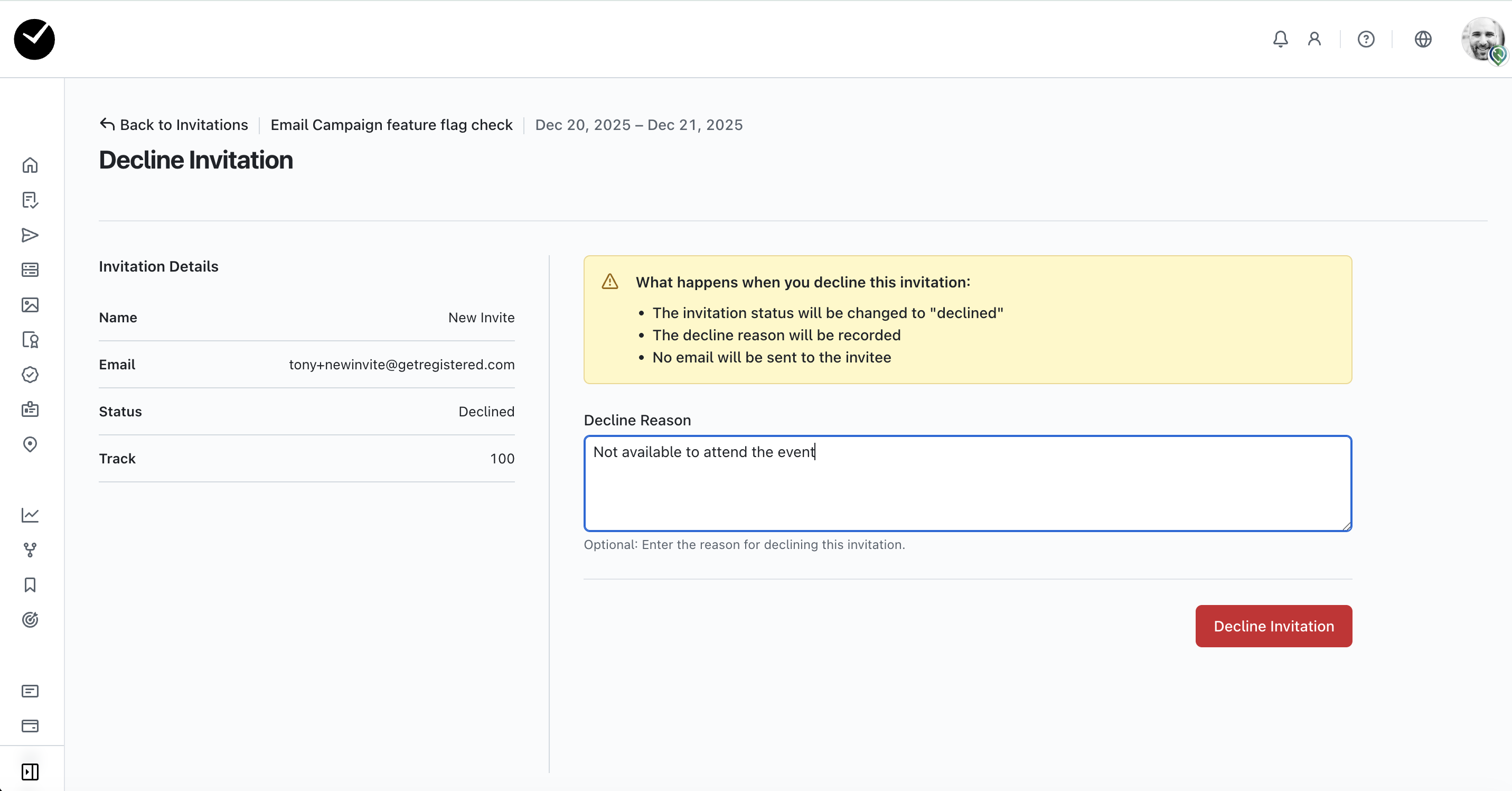
Task: Click the image gallery sidebar icon
Action: pyautogui.click(x=30, y=305)
